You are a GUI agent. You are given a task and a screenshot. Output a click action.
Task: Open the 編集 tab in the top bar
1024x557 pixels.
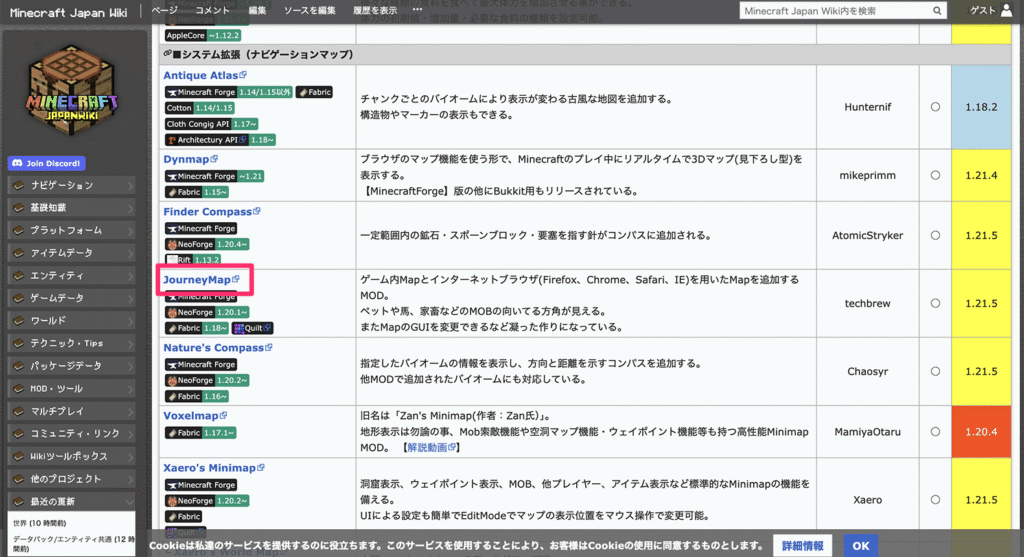[x=257, y=10]
